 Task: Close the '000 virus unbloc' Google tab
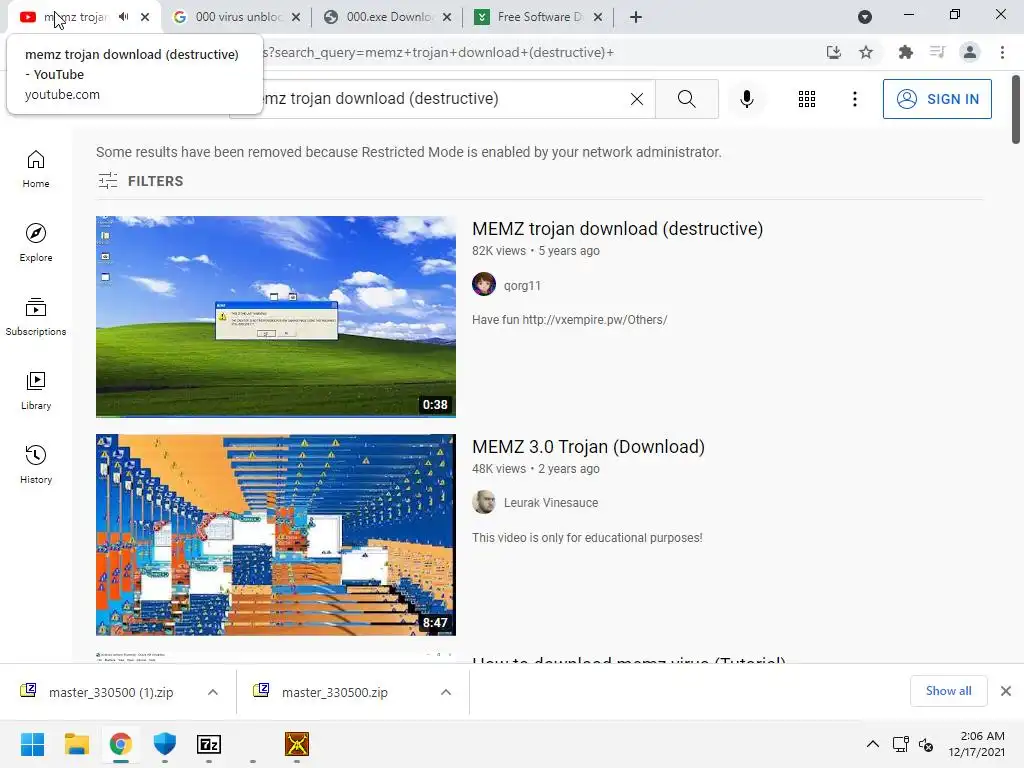pyautogui.click(x=296, y=17)
